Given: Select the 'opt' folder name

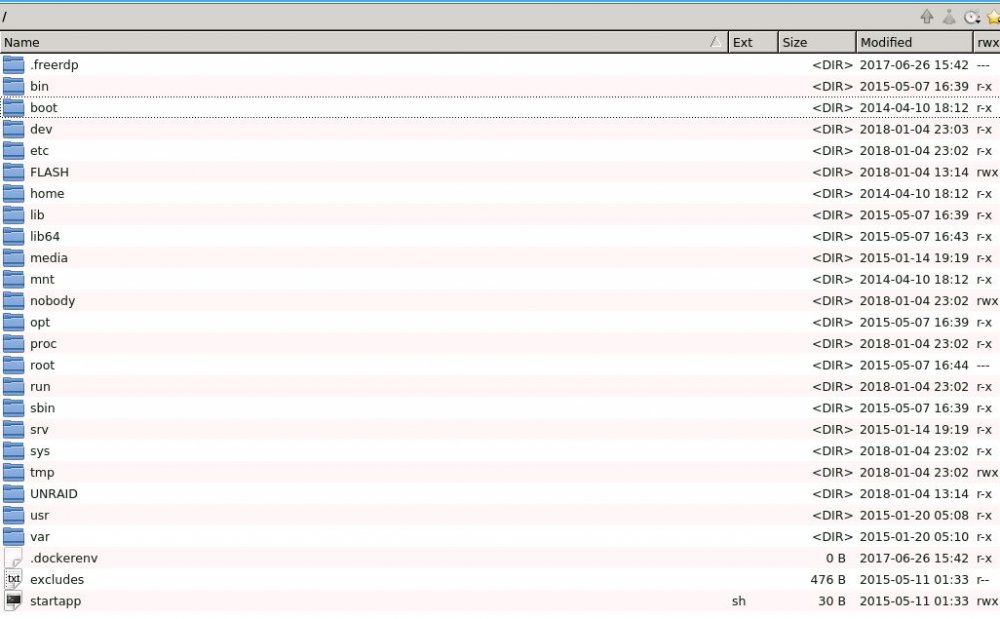Looking at the screenshot, I should 40,322.
